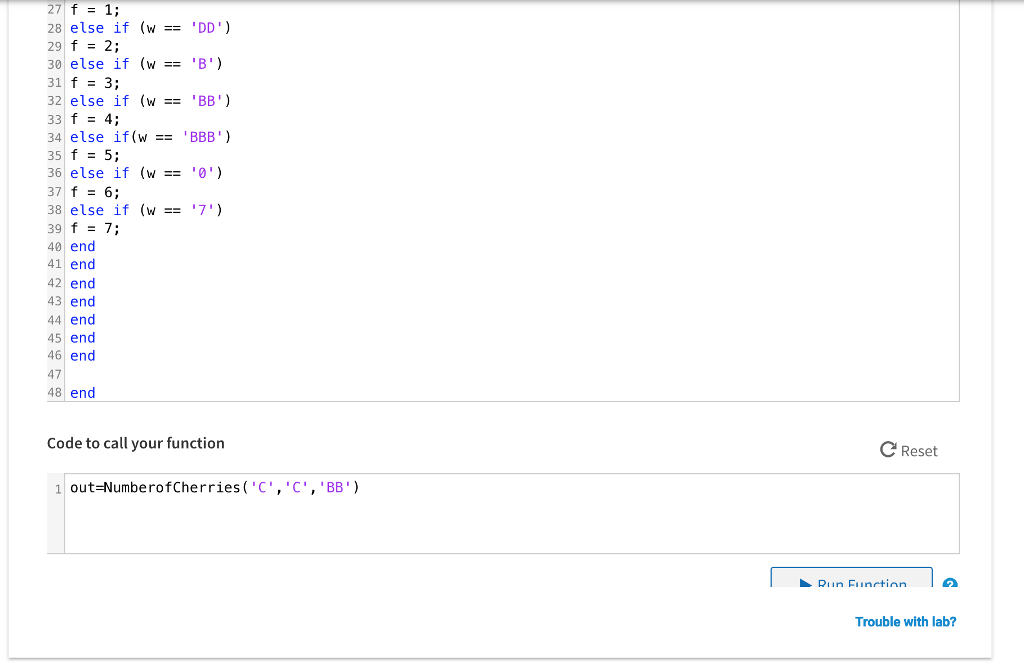Viewport: 1024px width, 667px height.
Task: Click the '0' condition on line 36
Action: click(206, 173)
